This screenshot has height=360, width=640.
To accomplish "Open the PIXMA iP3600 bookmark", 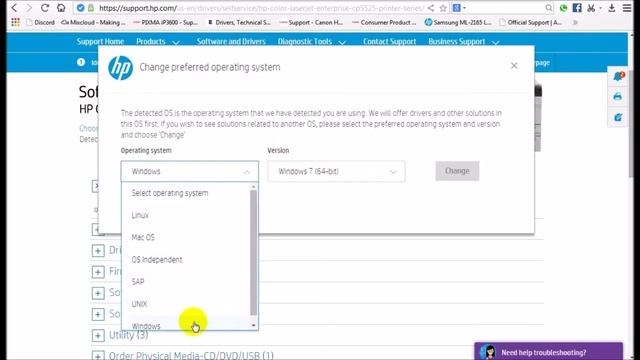I will [x=165, y=22].
